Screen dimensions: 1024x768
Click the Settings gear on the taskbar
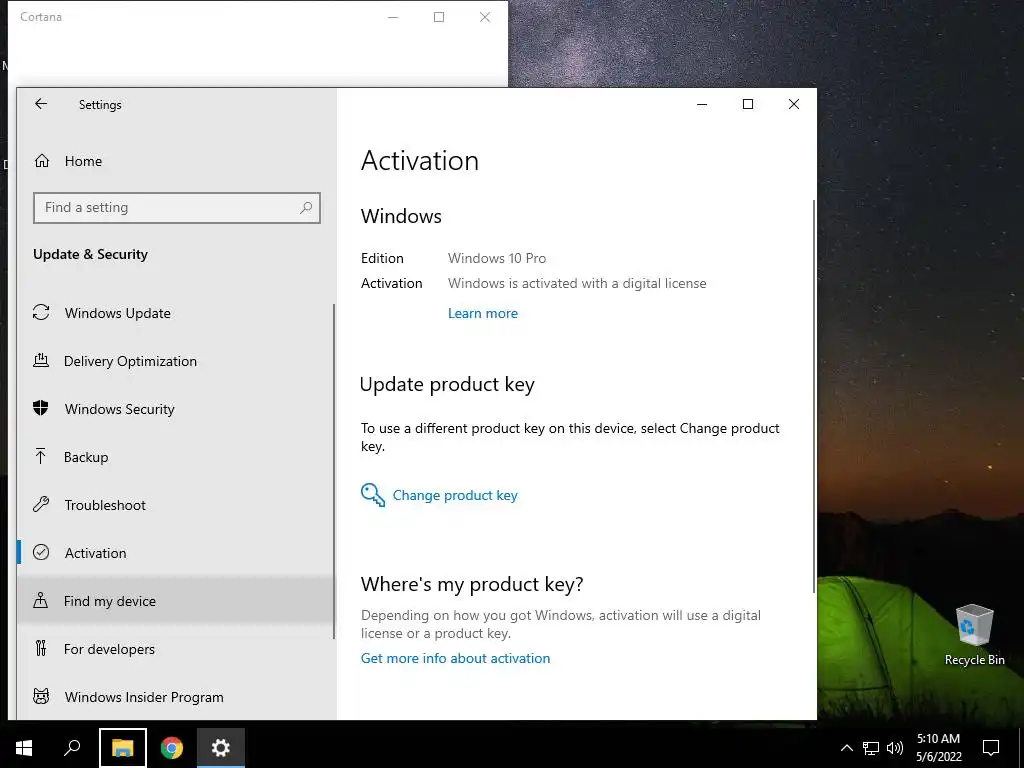coord(221,748)
